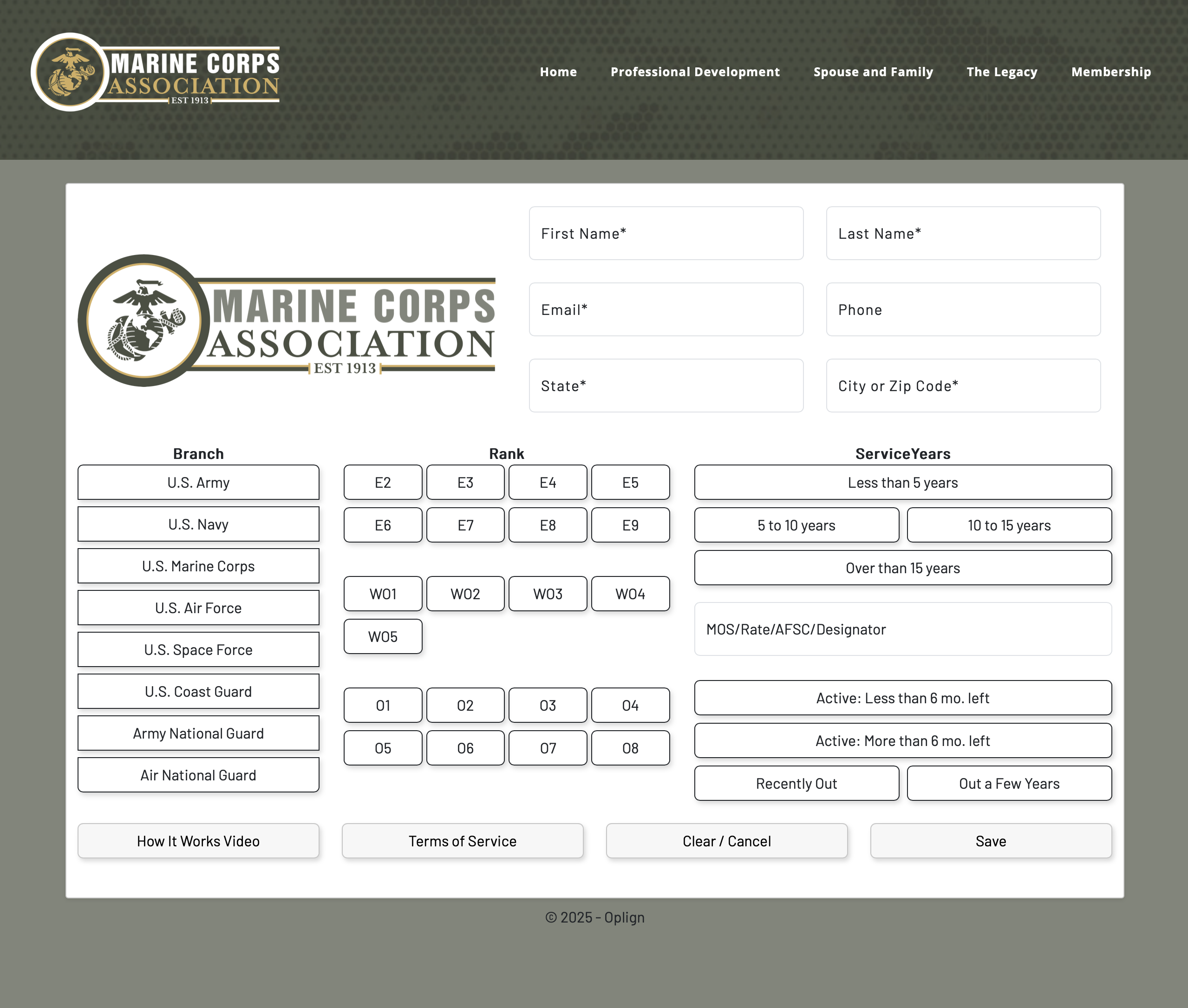Select Active: More than 6 mo. left
The height and width of the screenshot is (1008, 1188).
coord(903,740)
